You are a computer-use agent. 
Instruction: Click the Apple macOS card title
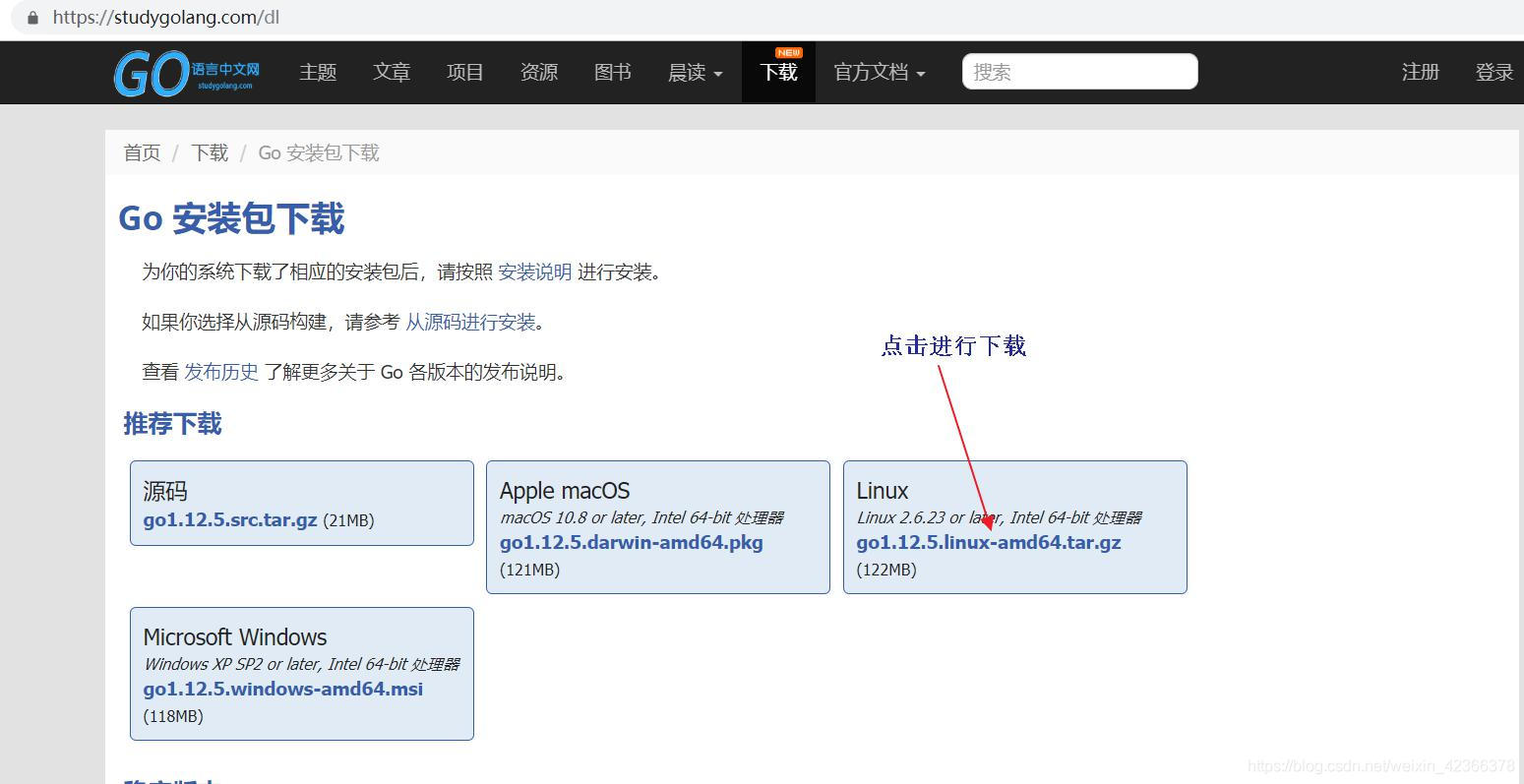(565, 491)
